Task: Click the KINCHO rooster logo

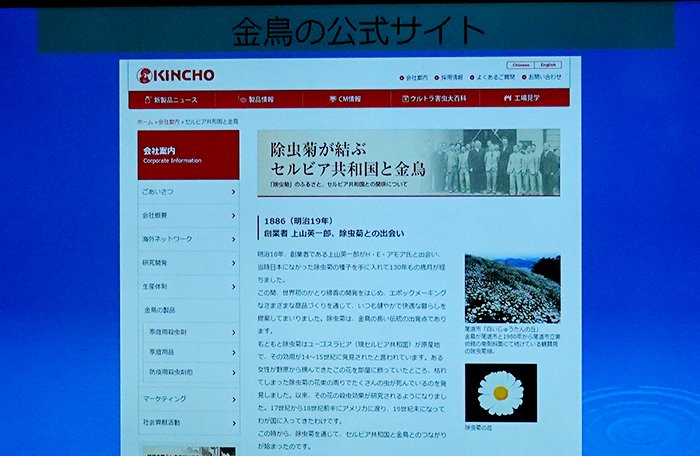Action: [x=145, y=75]
